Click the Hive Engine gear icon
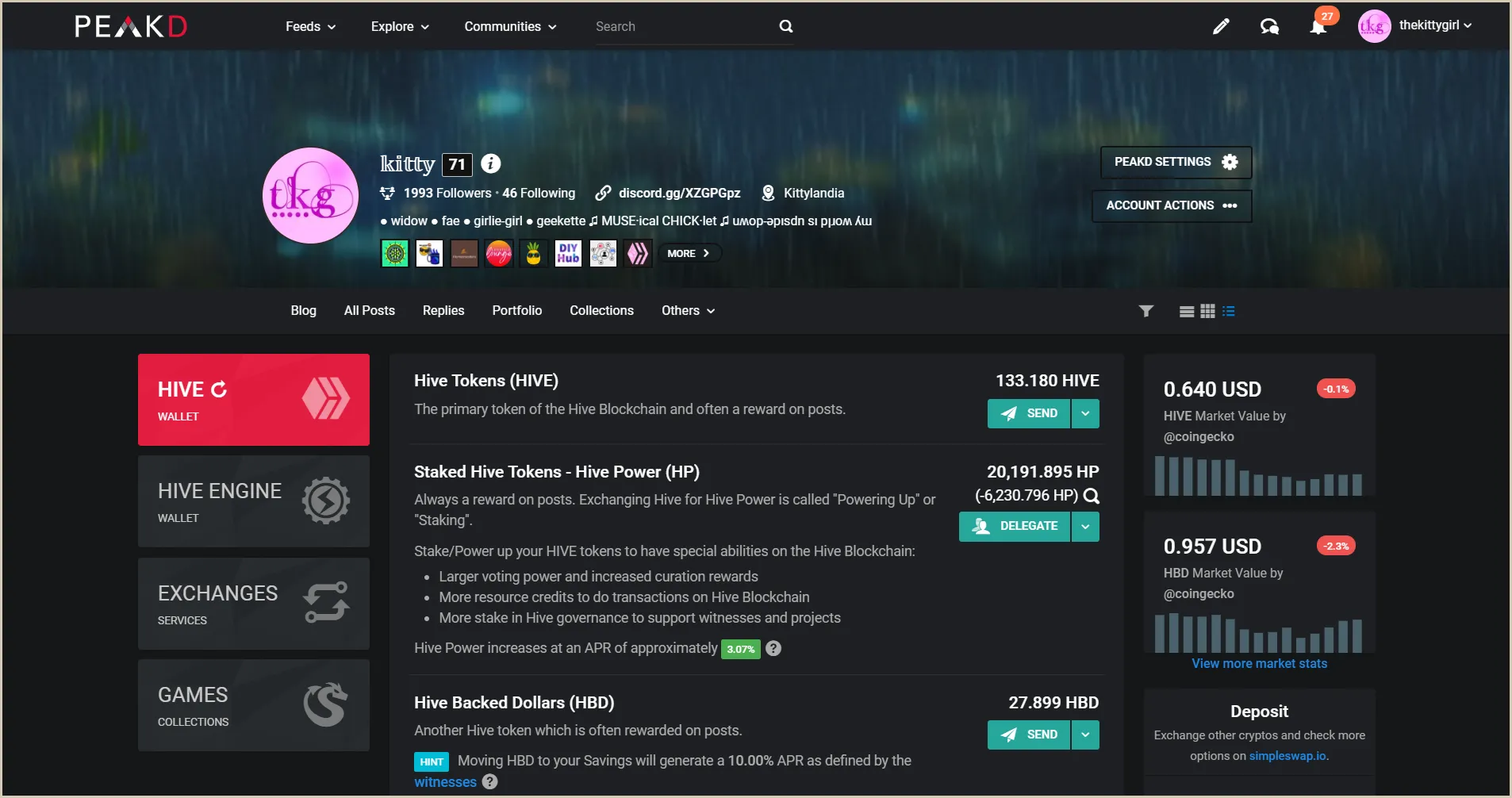Viewport: 1512px width, 798px height. click(325, 501)
